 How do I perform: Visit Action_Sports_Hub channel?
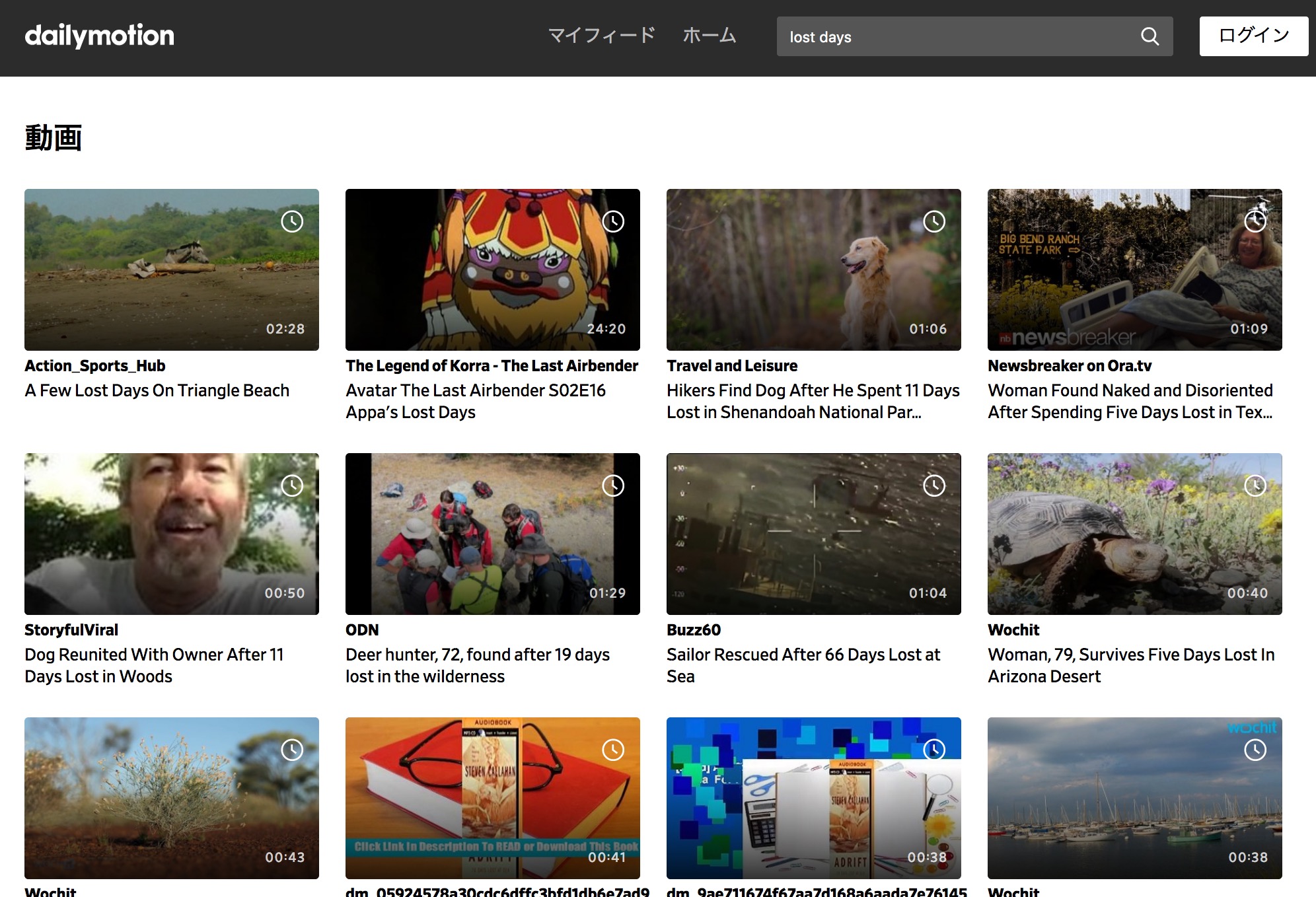coord(95,366)
